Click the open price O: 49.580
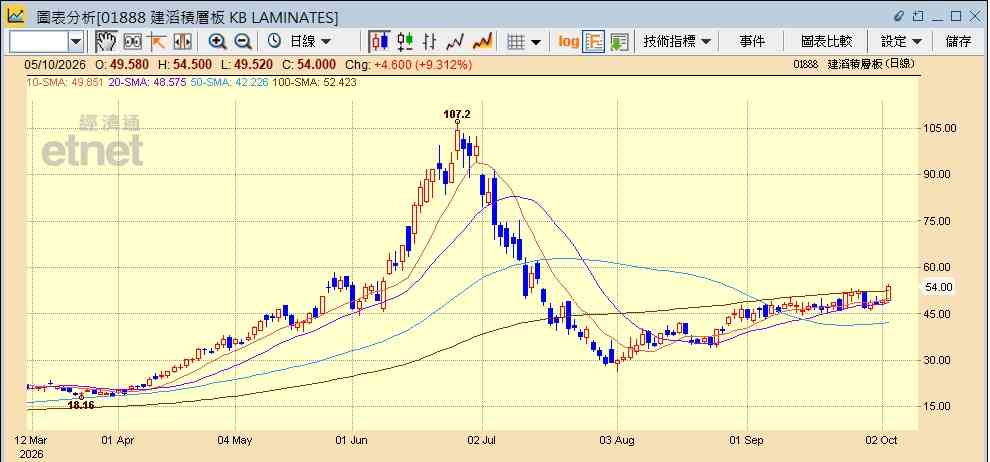 (122, 65)
